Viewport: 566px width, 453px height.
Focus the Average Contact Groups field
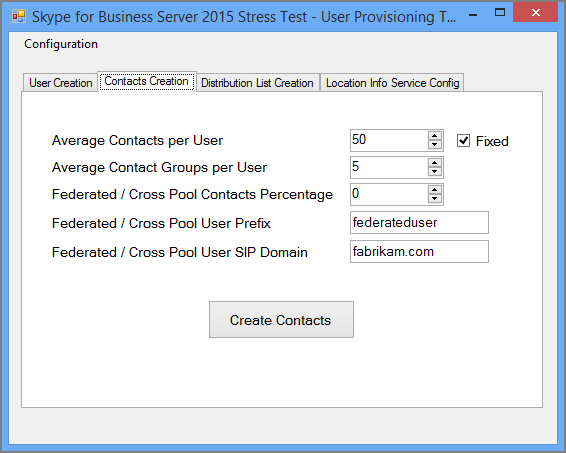(x=389, y=167)
